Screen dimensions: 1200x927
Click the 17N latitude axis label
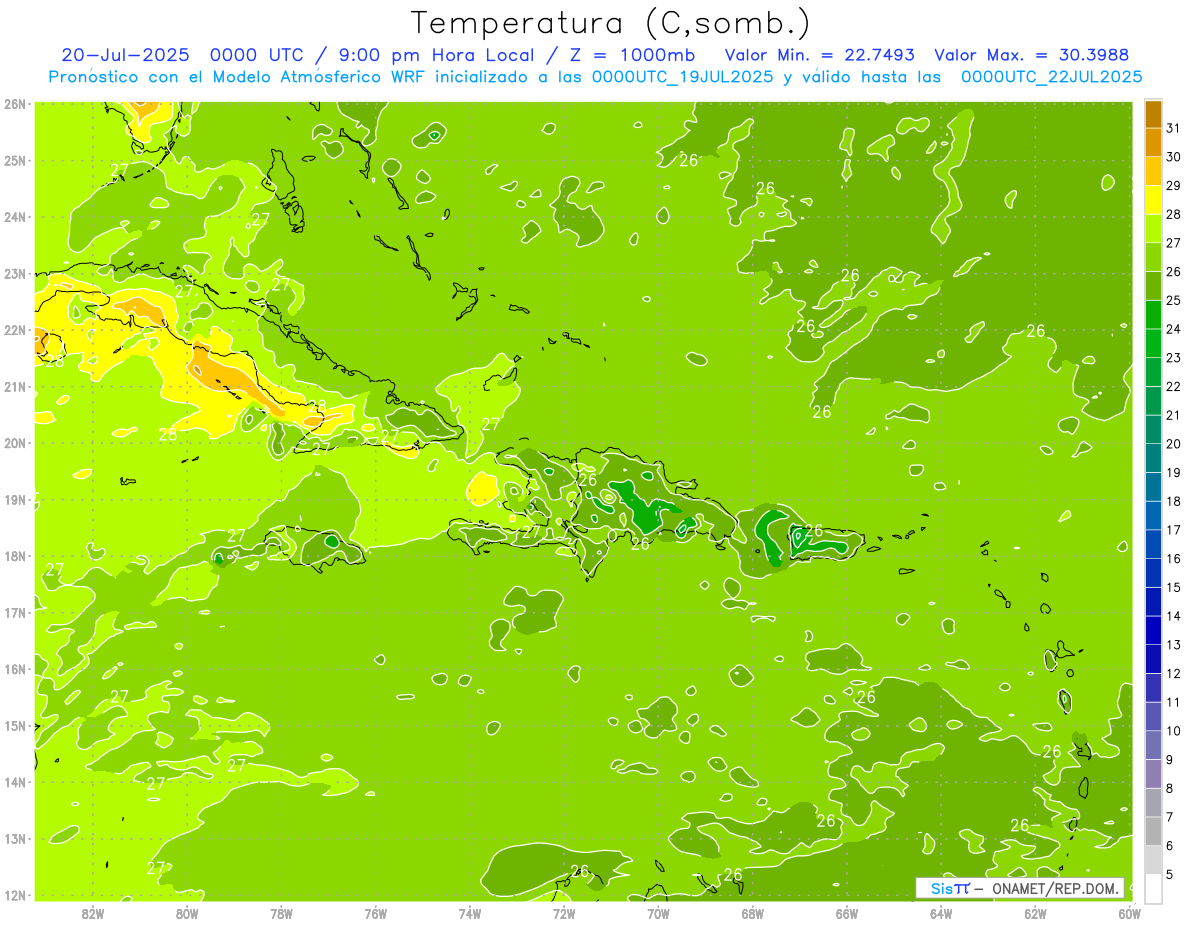[x=15, y=612]
